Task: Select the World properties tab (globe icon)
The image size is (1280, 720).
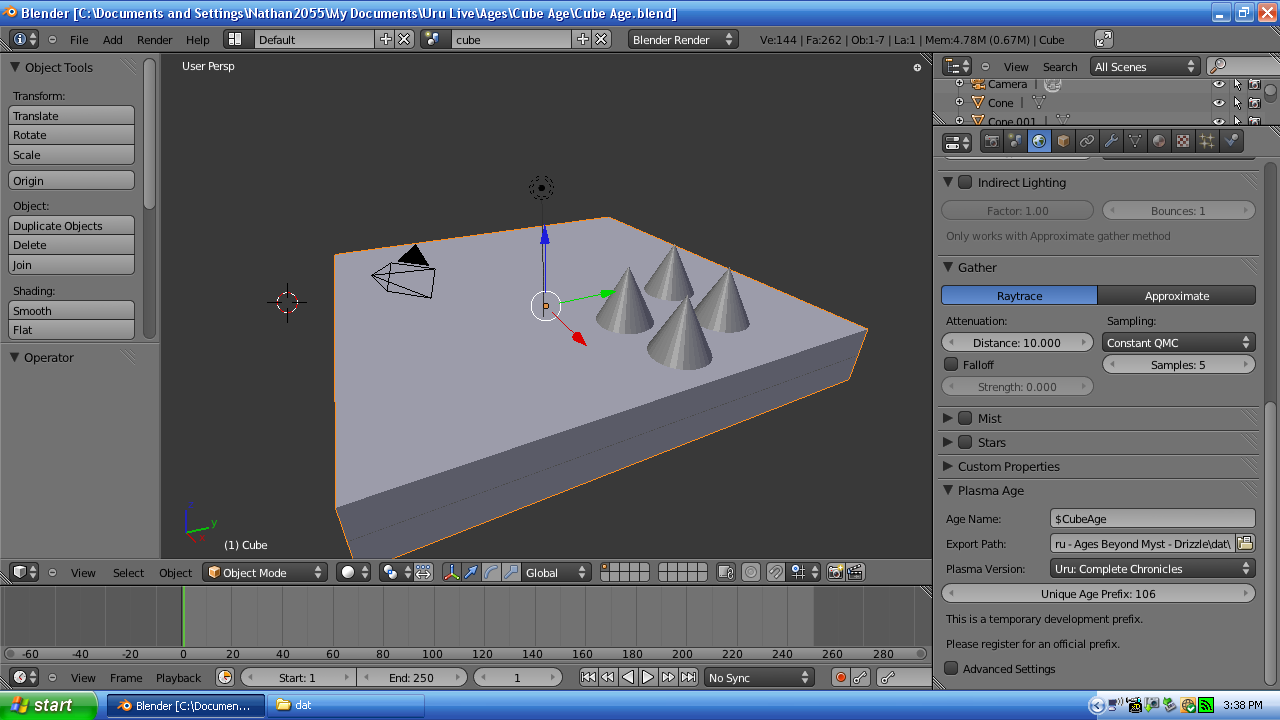Action: click(1039, 141)
